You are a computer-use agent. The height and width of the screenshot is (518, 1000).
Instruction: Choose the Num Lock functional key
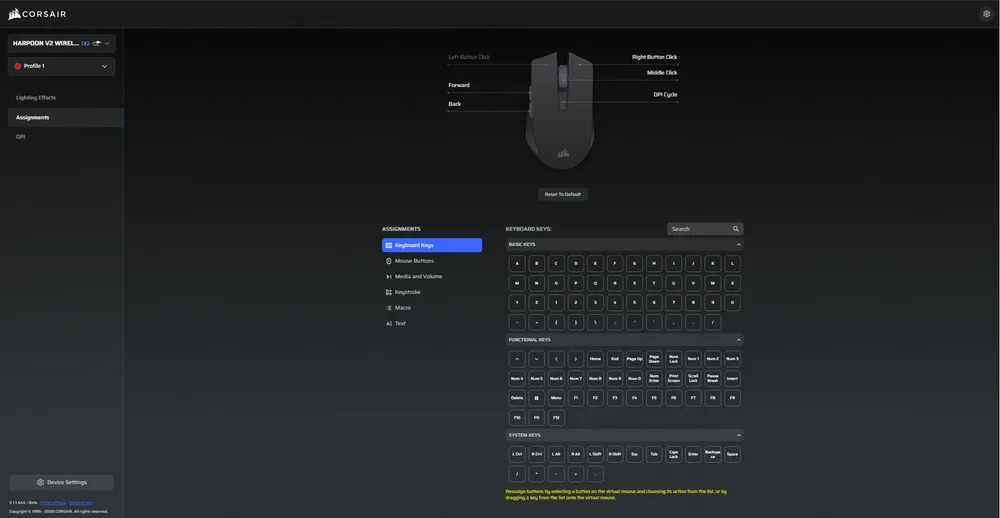[x=673, y=359]
